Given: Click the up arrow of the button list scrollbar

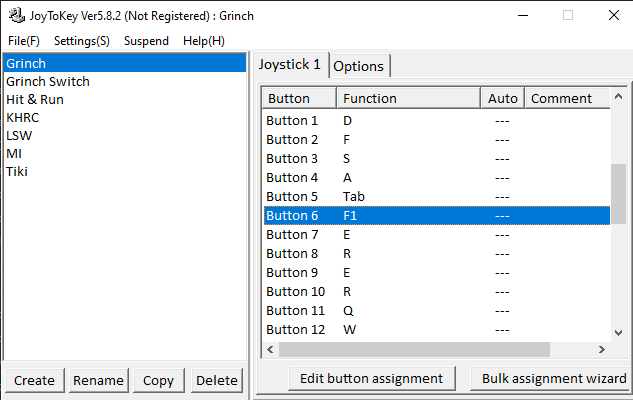Looking at the screenshot, I should [618, 97].
